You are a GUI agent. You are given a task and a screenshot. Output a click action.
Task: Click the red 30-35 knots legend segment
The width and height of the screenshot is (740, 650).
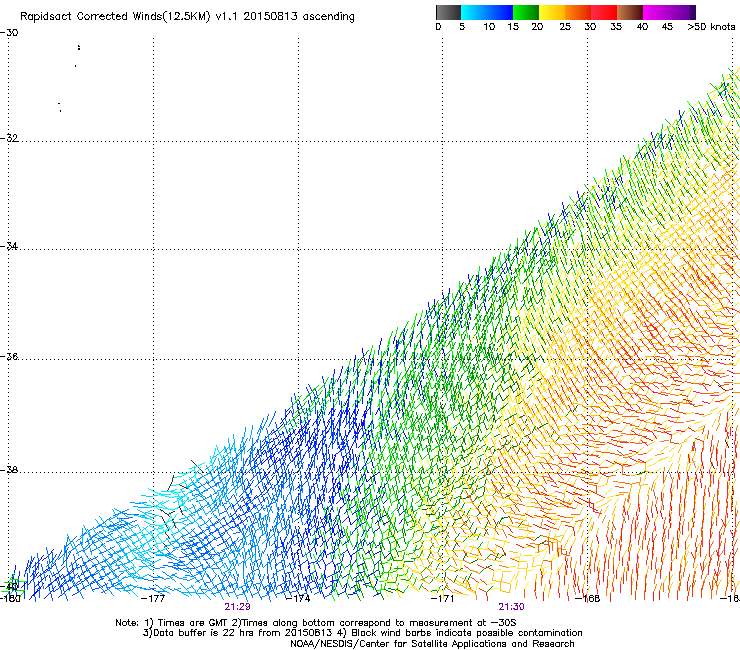[x=604, y=12]
